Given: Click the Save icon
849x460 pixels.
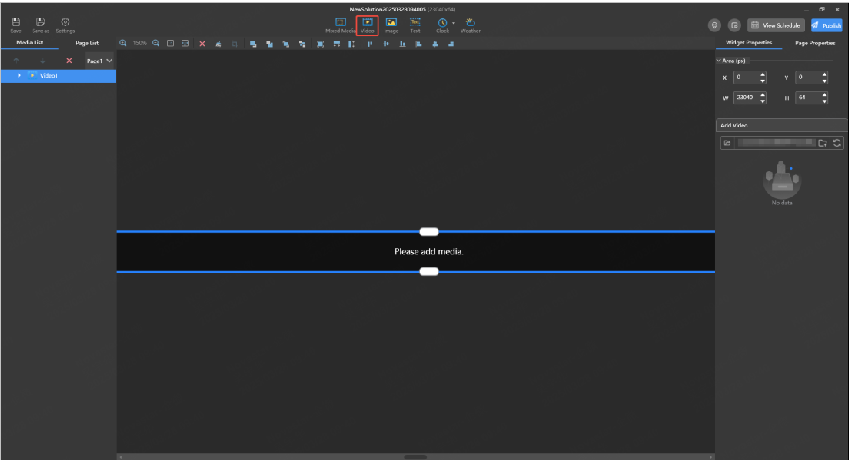Looking at the screenshot, I should pyautogui.click(x=16, y=24).
